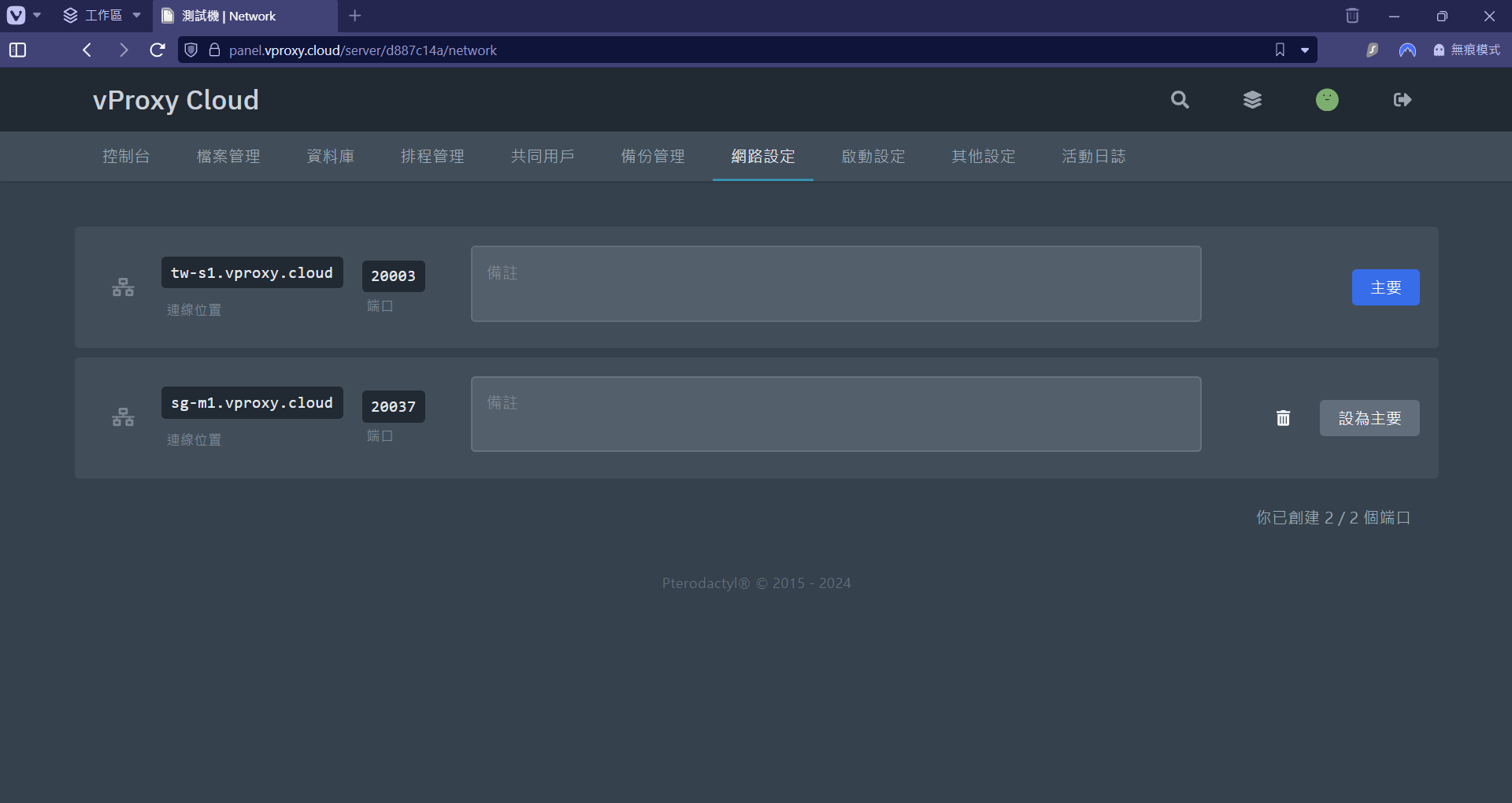Click the sign out icon

[x=1402, y=100]
